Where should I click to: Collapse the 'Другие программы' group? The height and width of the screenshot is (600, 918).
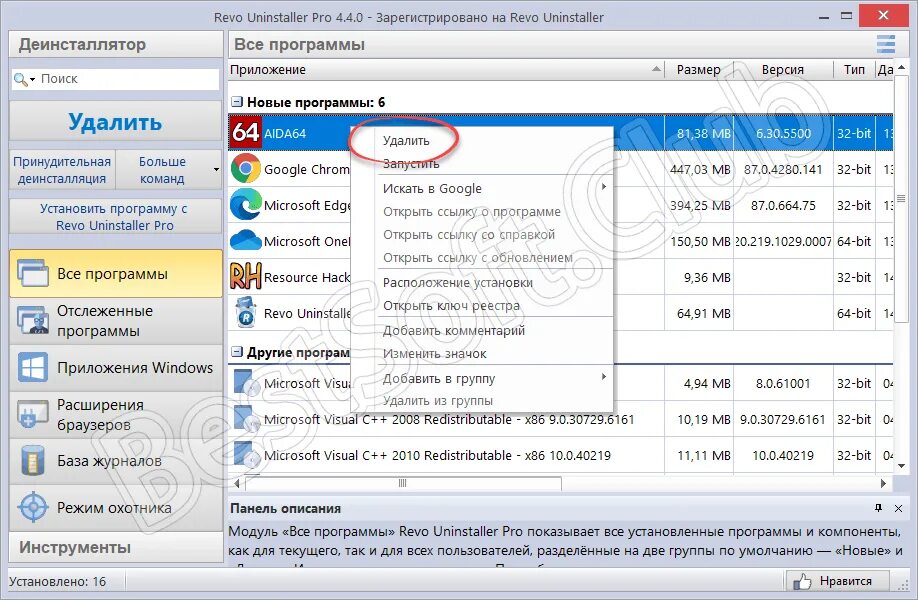[237, 352]
